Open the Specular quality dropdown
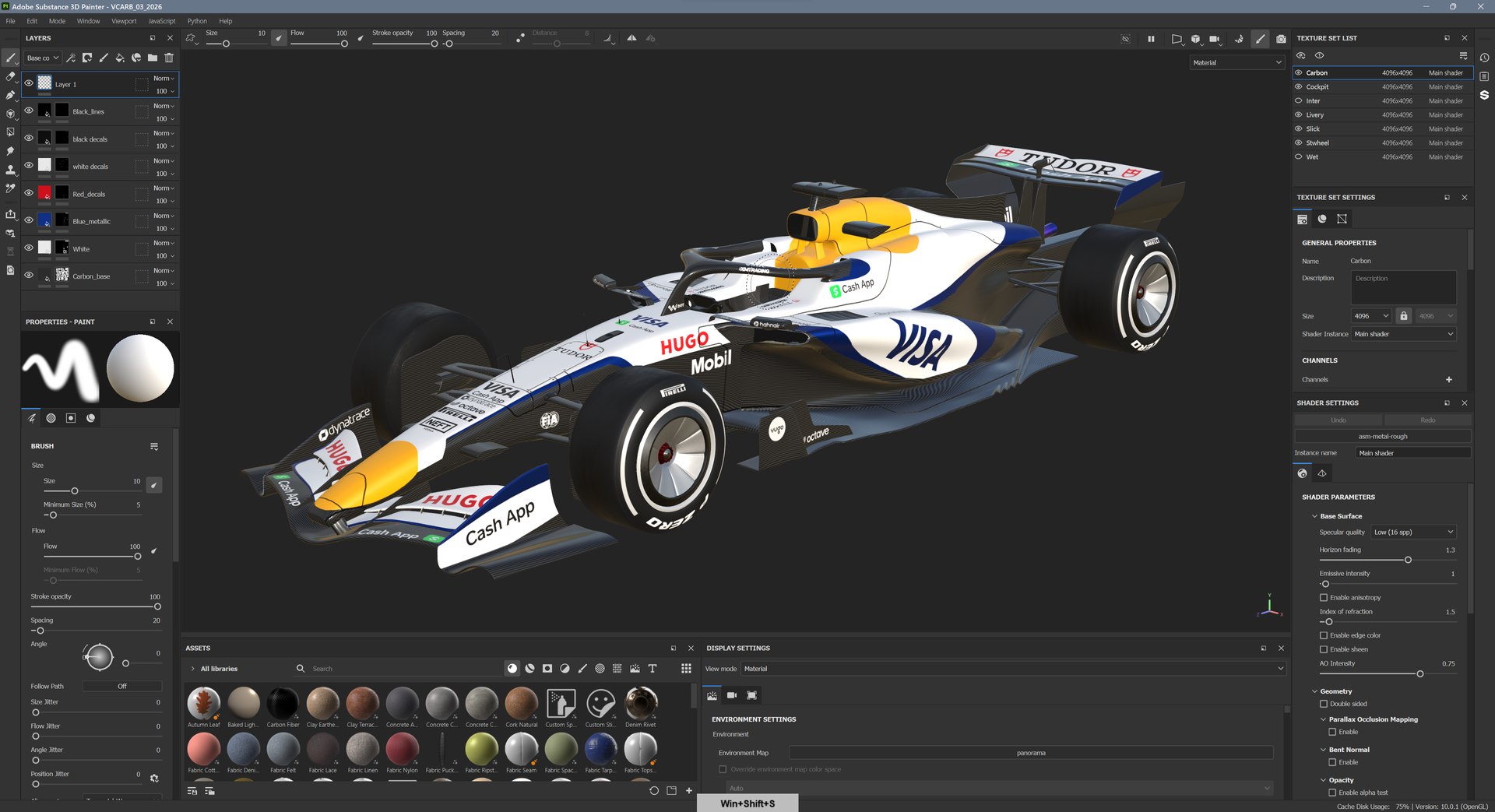The width and height of the screenshot is (1495, 812). coord(1413,533)
